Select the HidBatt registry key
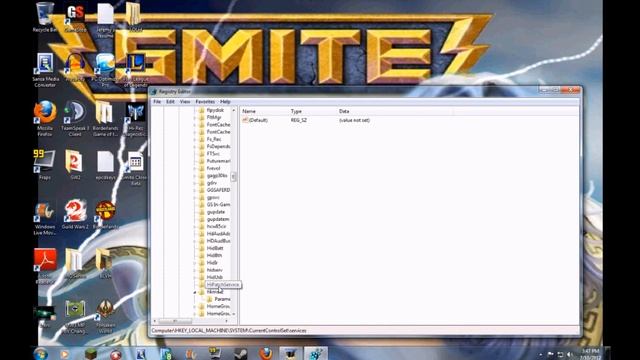The width and height of the screenshot is (640, 360). pos(215,248)
